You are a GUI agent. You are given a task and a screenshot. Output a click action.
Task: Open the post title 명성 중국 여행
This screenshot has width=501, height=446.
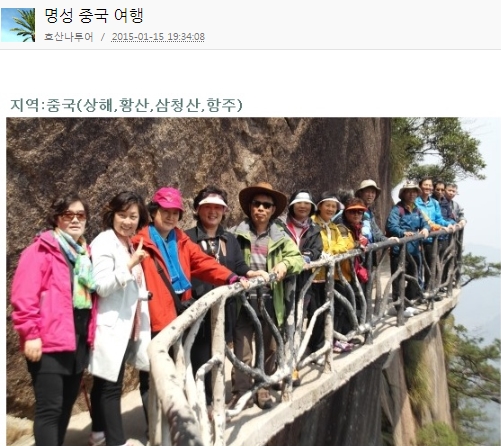94,16
